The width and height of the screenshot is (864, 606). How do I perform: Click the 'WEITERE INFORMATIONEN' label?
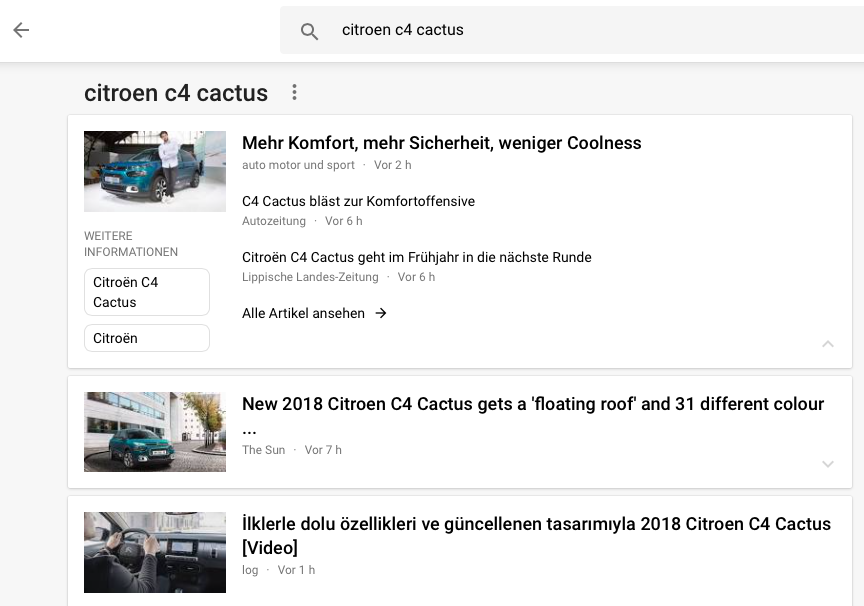click(131, 244)
